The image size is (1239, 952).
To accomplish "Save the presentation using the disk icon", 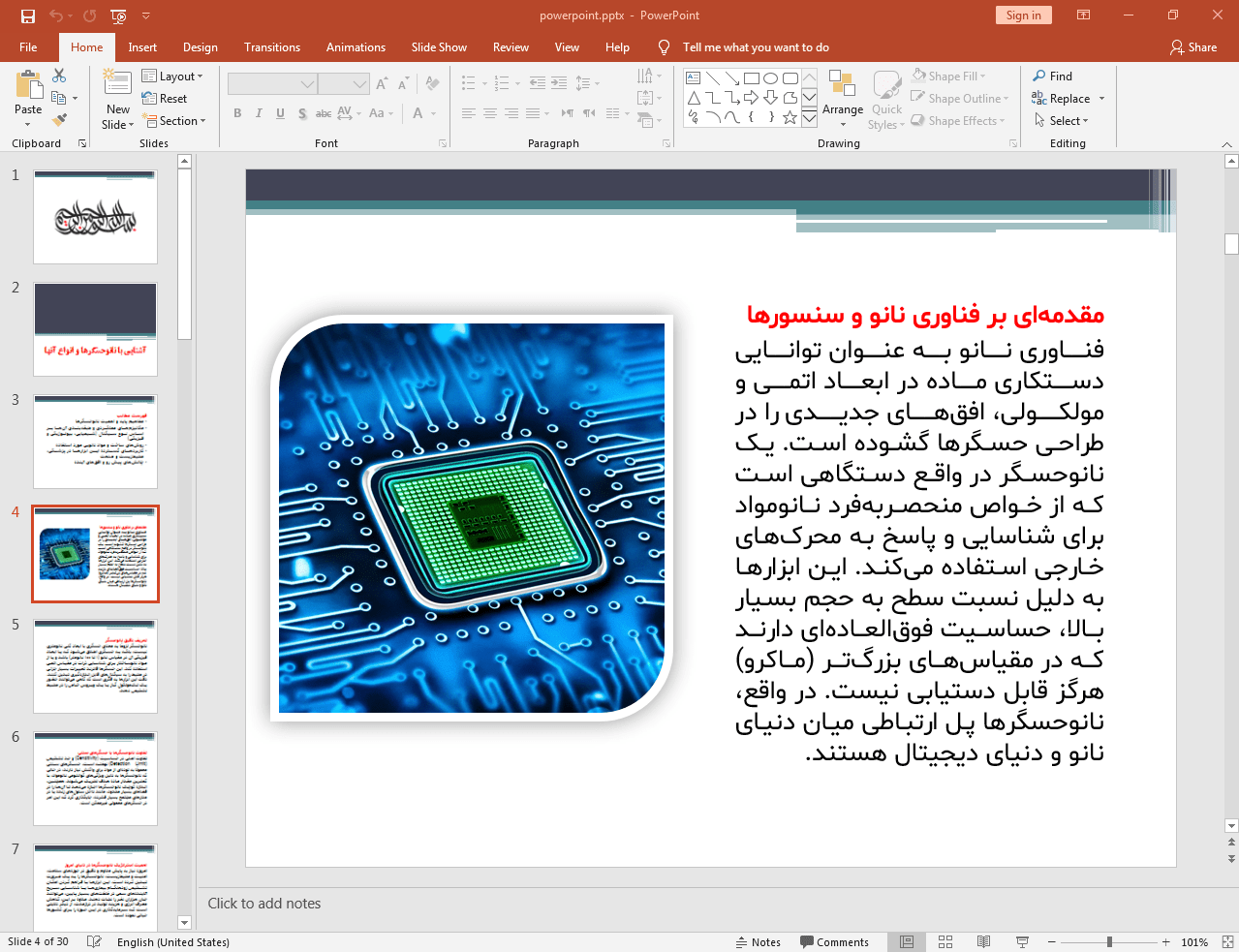I will 27,15.
